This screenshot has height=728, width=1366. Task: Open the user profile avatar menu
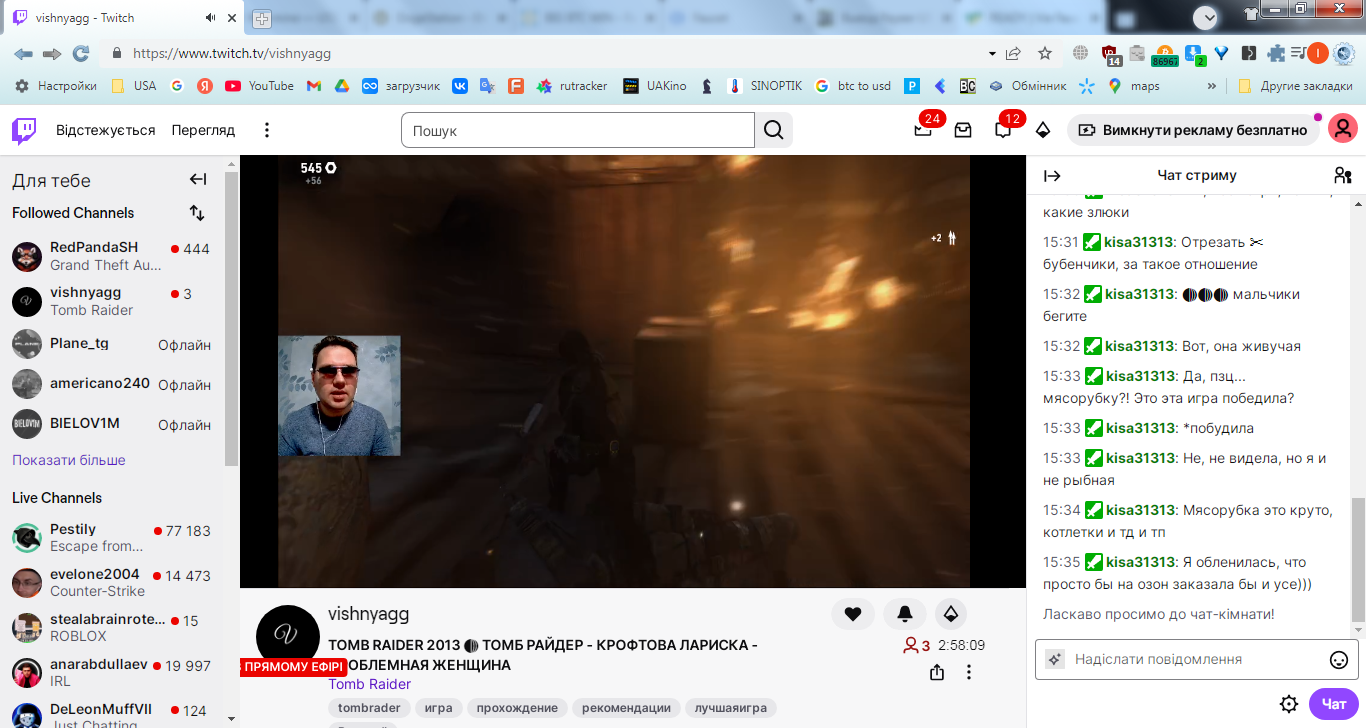[1343, 130]
